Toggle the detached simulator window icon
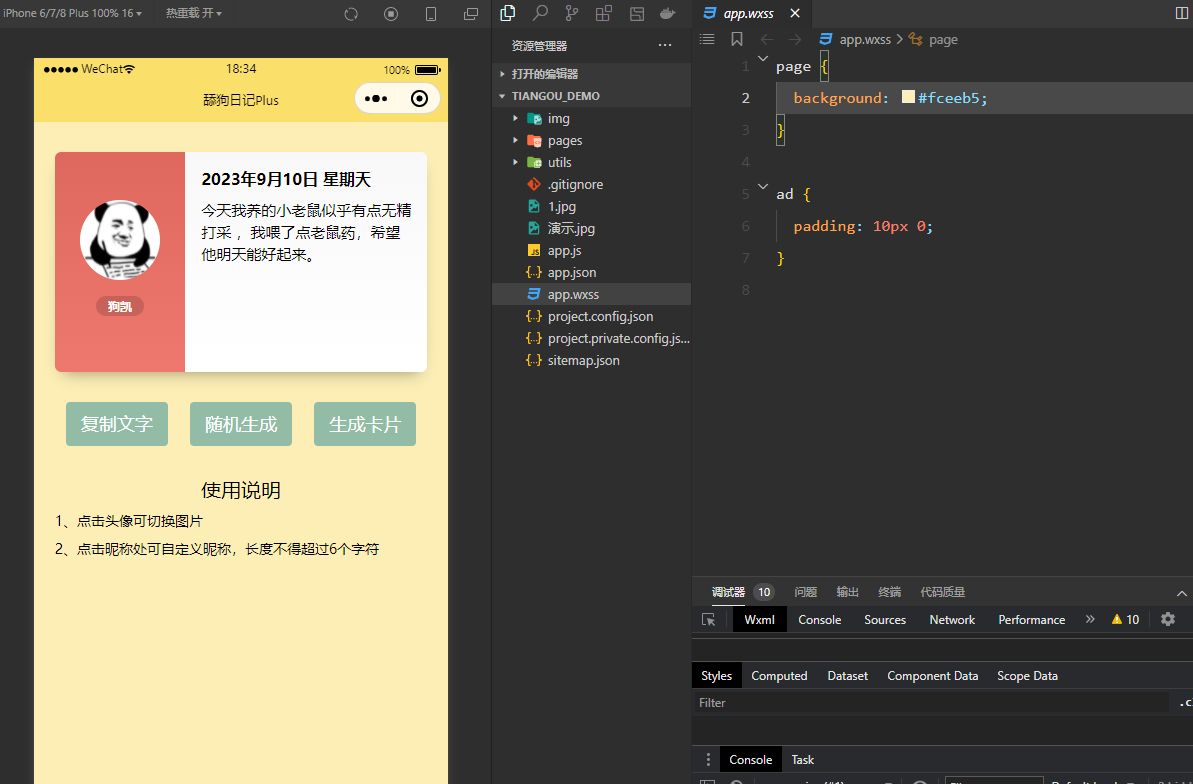1193x784 pixels. pyautogui.click(x=471, y=14)
